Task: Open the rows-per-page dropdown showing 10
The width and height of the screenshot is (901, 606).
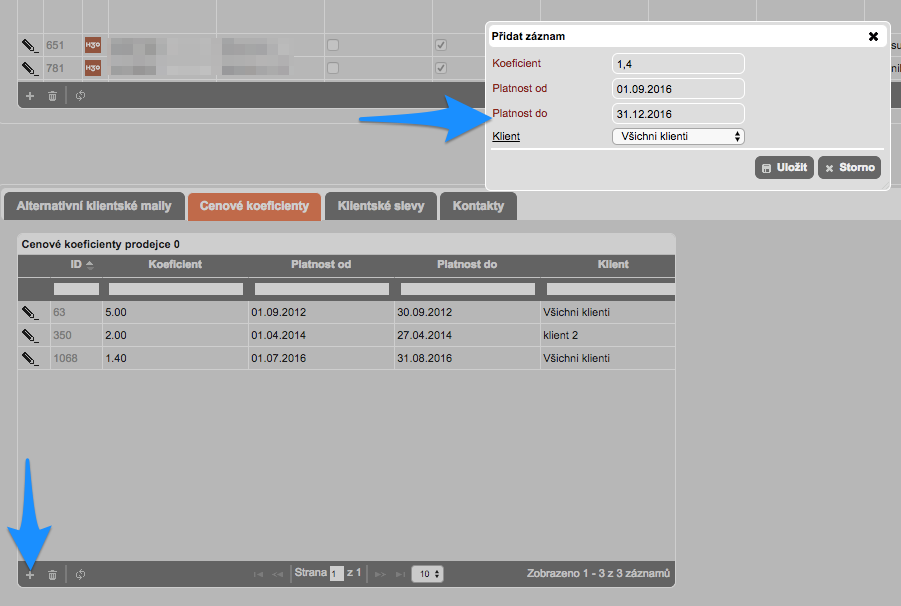Action: point(430,574)
